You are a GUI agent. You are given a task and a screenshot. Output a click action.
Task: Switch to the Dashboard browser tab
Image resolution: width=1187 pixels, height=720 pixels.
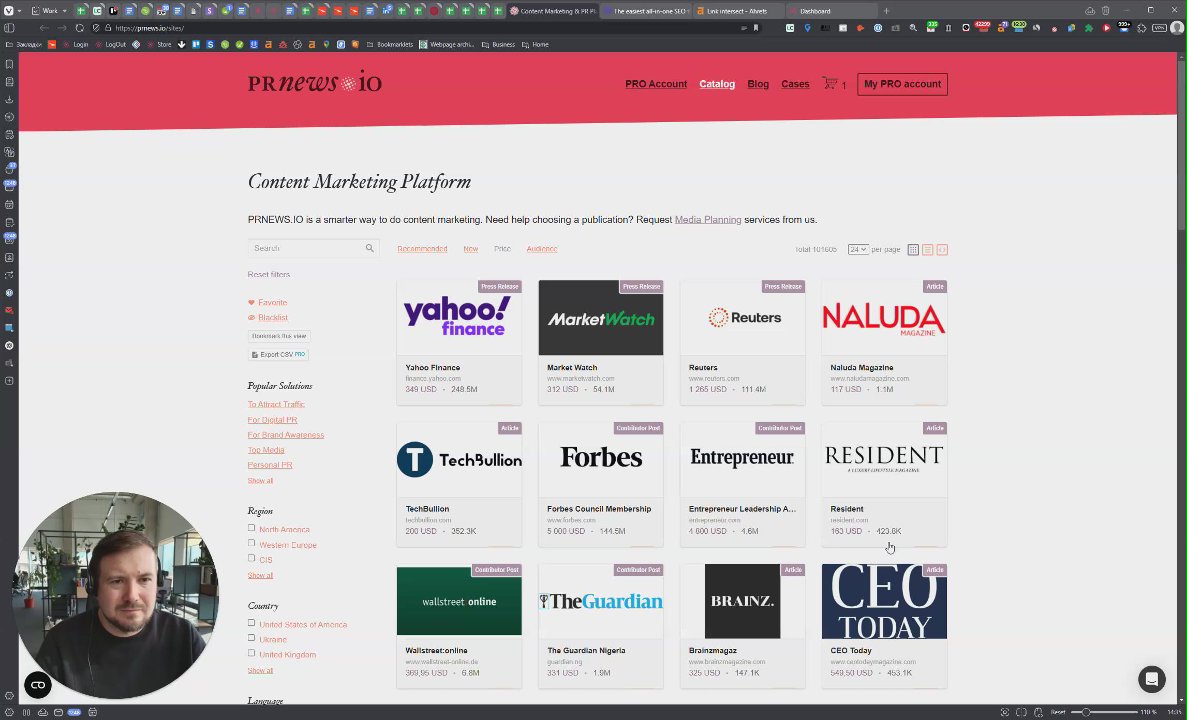point(830,11)
